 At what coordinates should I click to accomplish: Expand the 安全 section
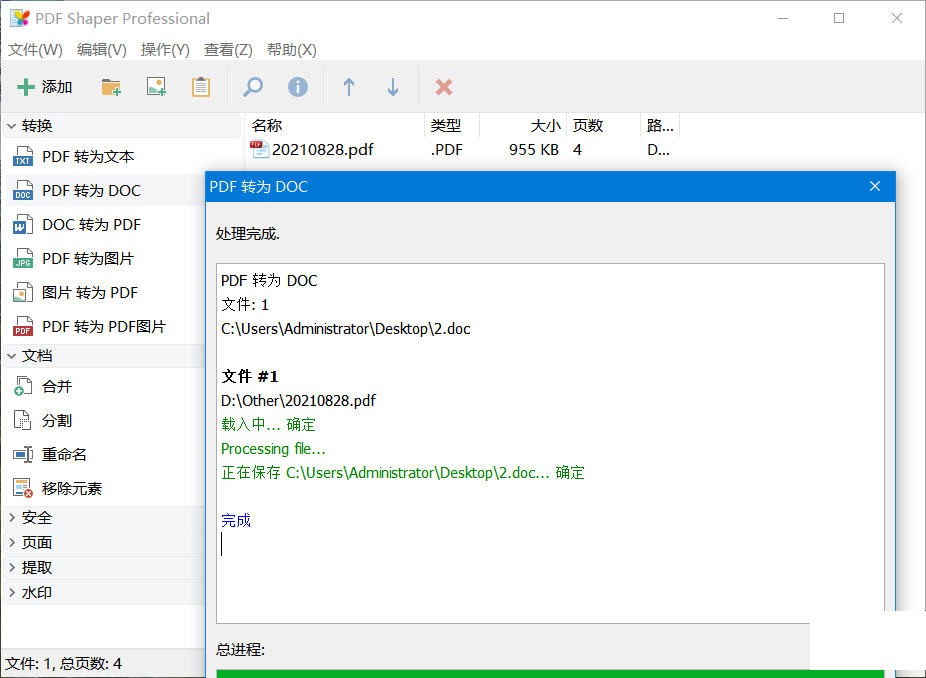pyautogui.click(x=11, y=518)
